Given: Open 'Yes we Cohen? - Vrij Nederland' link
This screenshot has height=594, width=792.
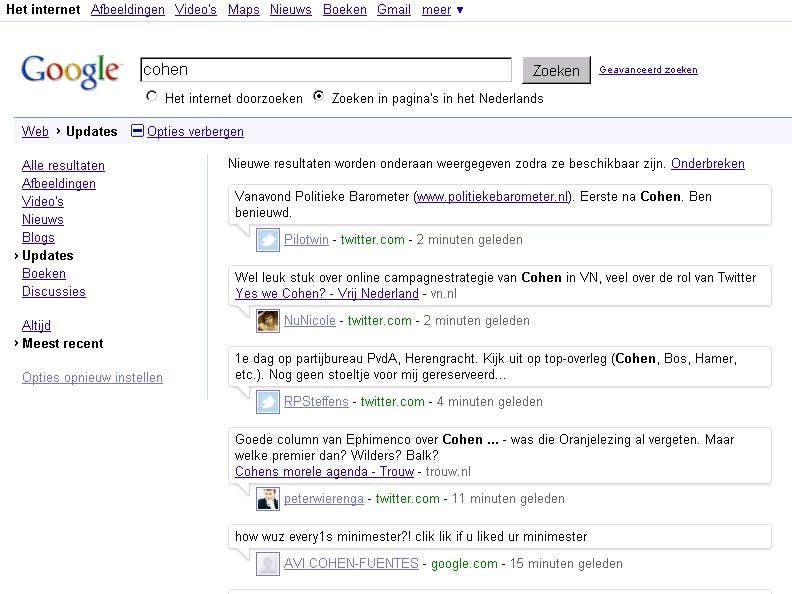Looking at the screenshot, I should (x=327, y=293).
